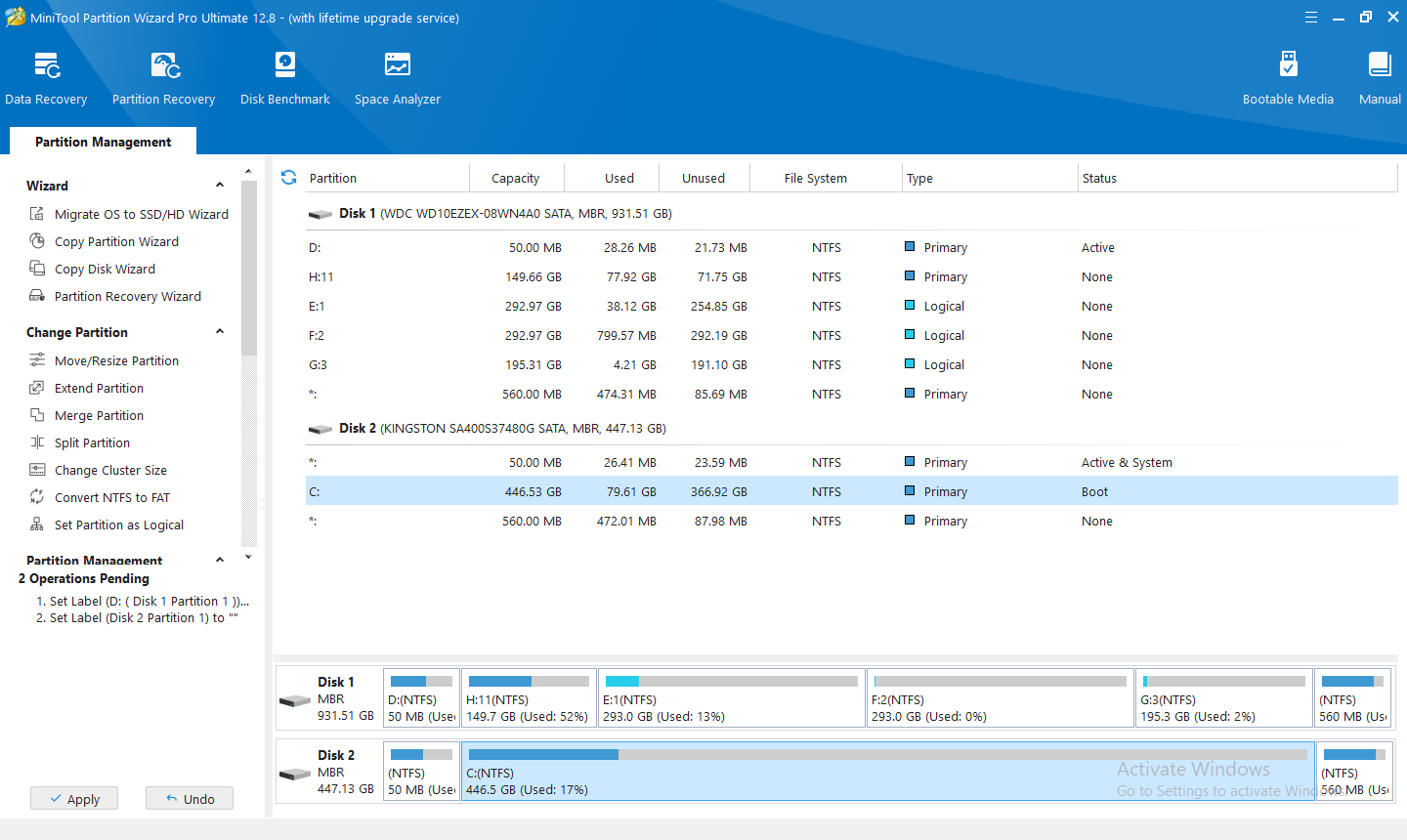Screen dimensions: 1407x840
Task: Select F:2 block in disk map
Action: coord(1001,697)
